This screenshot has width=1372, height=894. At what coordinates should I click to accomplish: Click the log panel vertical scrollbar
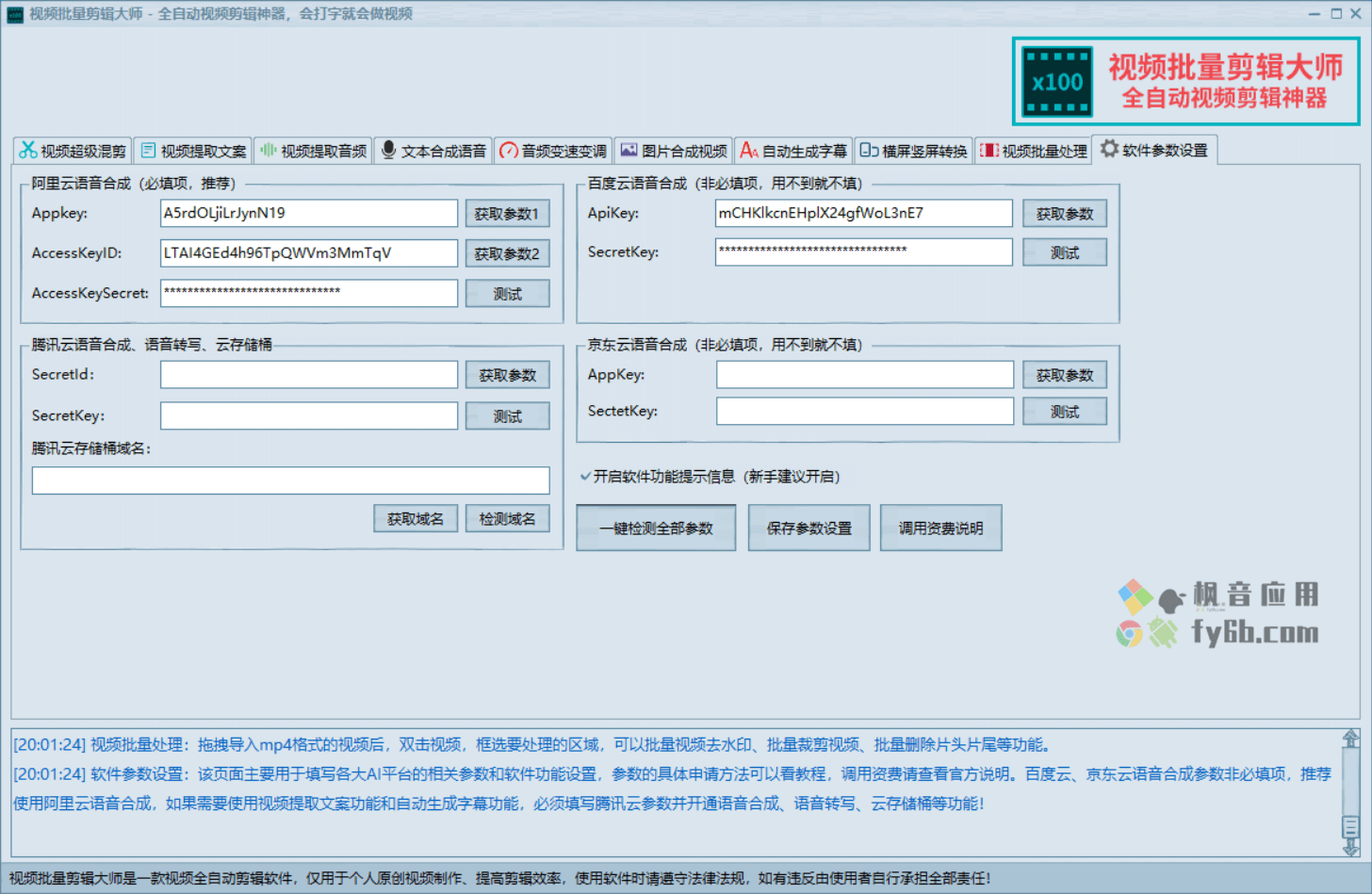tap(1350, 792)
